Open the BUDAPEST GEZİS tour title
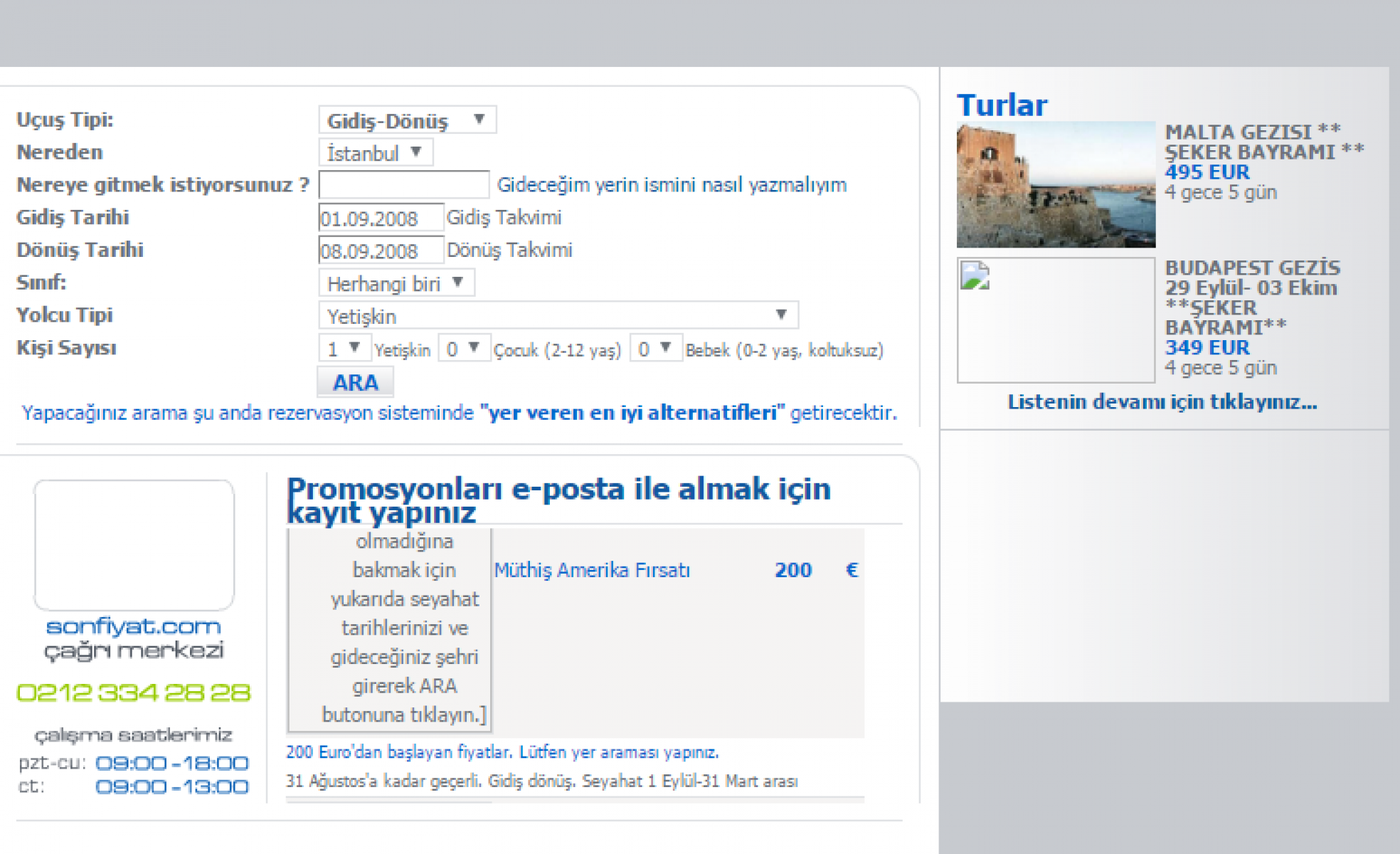Viewport: 1400px width, 854px height. [x=1252, y=268]
